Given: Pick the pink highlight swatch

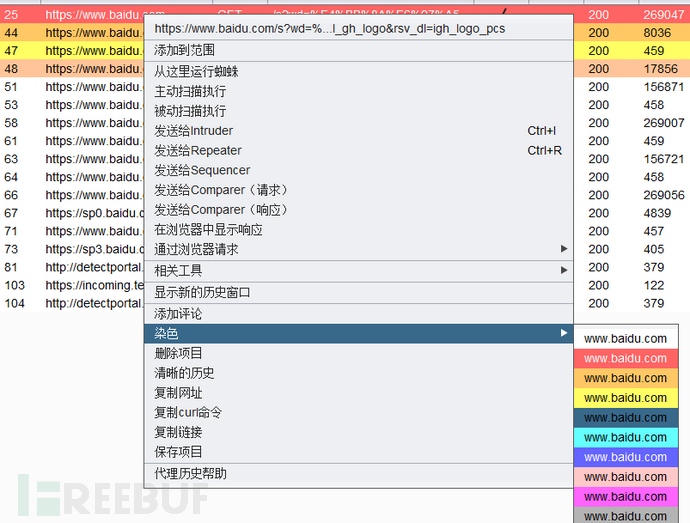Looking at the screenshot, I should 626,477.
